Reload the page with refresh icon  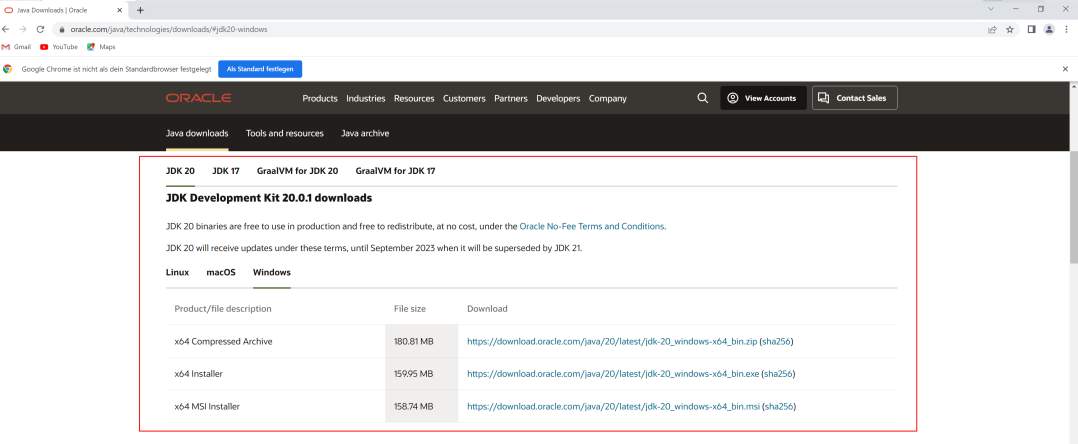click(41, 29)
